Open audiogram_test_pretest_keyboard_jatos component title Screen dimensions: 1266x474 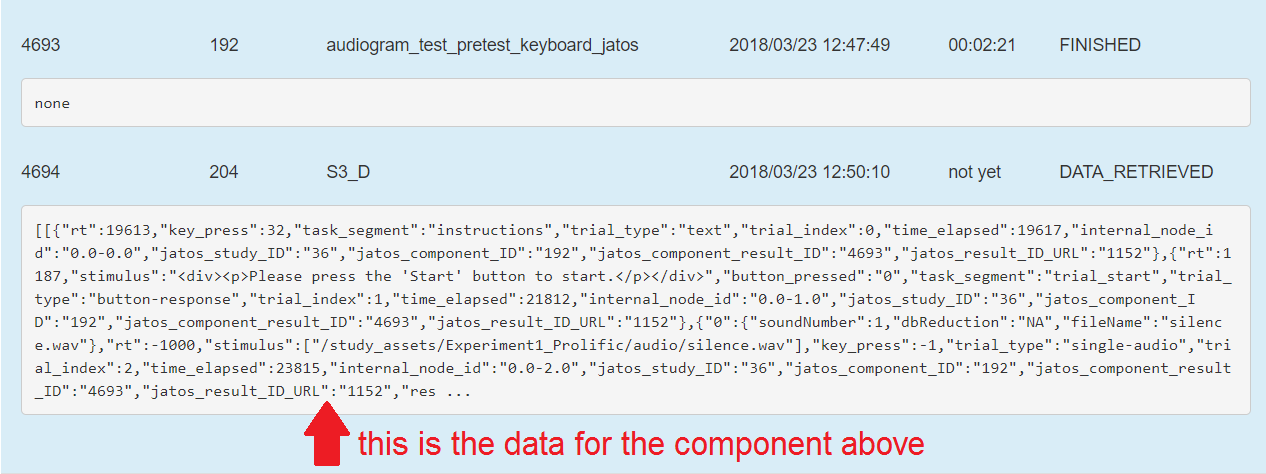[482, 45]
